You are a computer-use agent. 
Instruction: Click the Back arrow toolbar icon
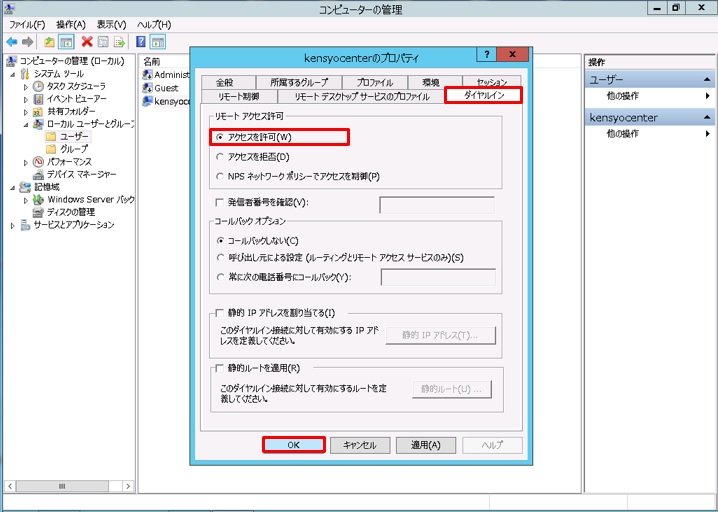[x=11, y=42]
